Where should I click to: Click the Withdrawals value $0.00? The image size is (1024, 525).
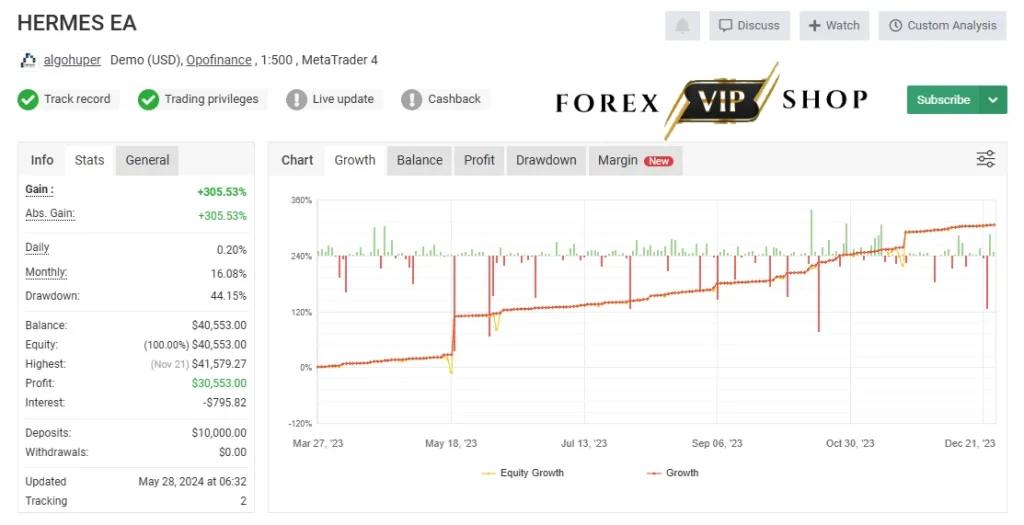(x=232, y=452)
